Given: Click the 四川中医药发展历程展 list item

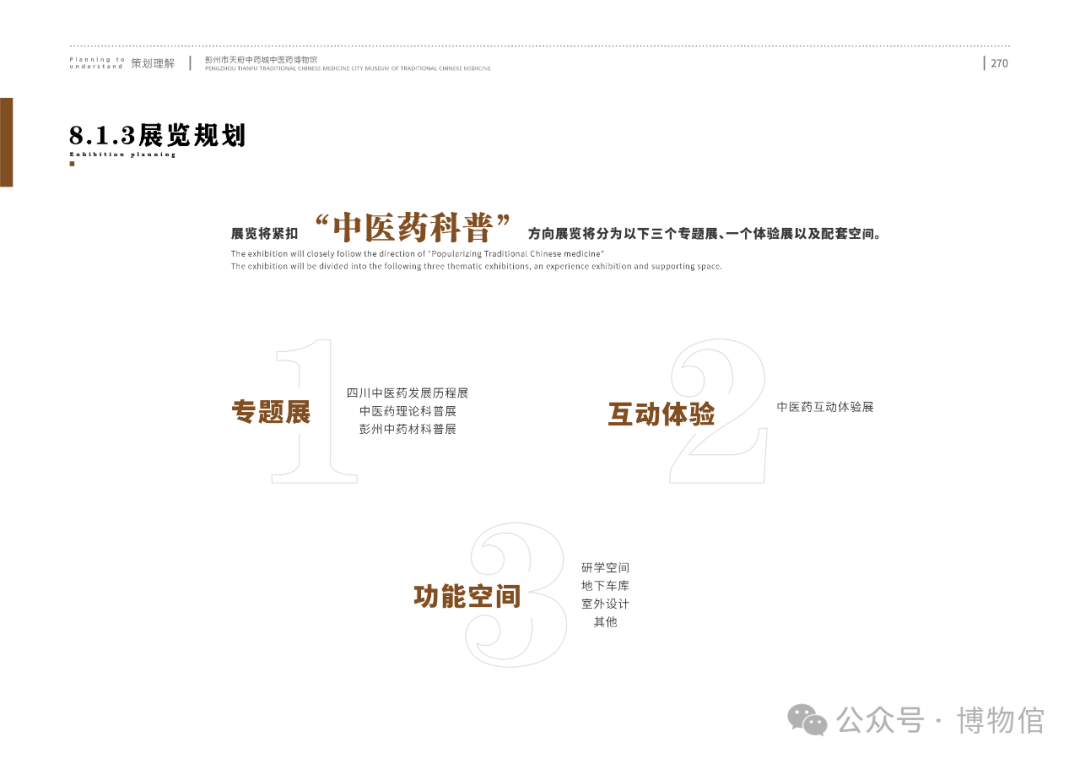Looking at the screenshot, I should [x=407, y=393].
